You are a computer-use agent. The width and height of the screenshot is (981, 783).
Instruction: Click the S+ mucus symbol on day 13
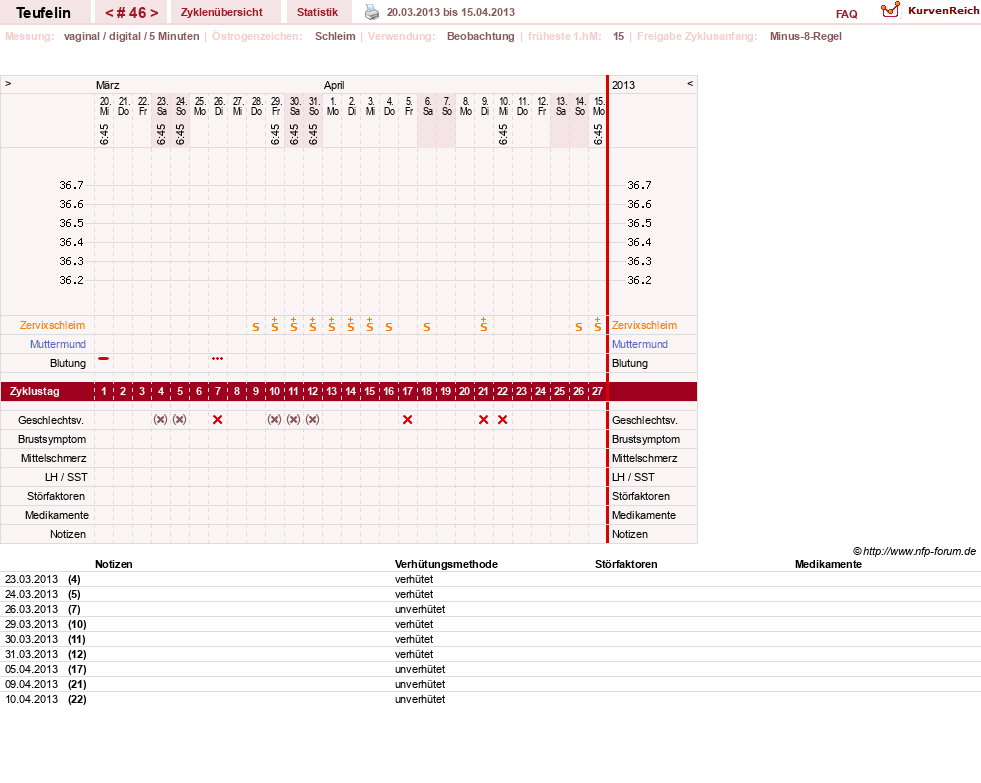pyautogui.click(x=332, y=325)
